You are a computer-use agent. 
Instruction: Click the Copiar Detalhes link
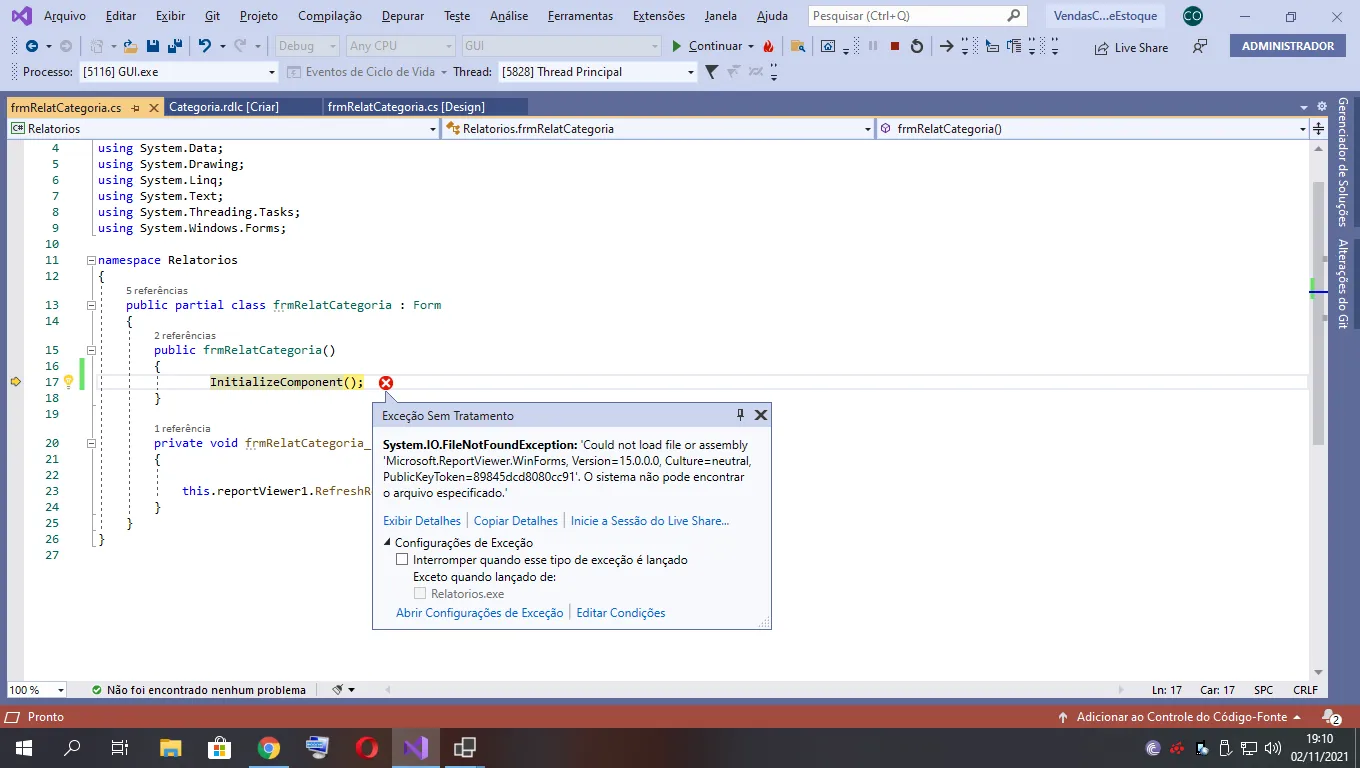pyautogui.click(x=515, y=521)
